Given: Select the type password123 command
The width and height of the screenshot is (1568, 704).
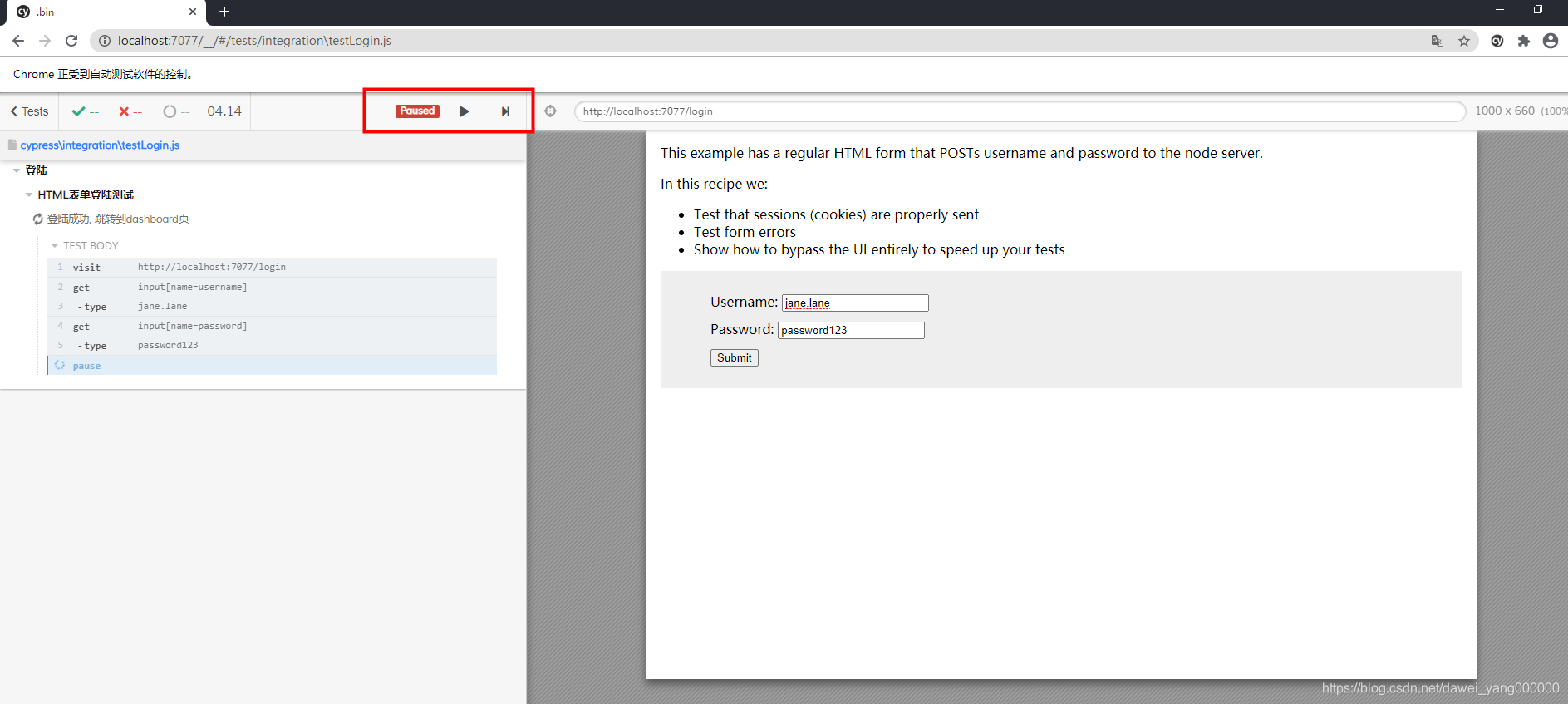Looking at the screenshot, I should click(272, 345).
